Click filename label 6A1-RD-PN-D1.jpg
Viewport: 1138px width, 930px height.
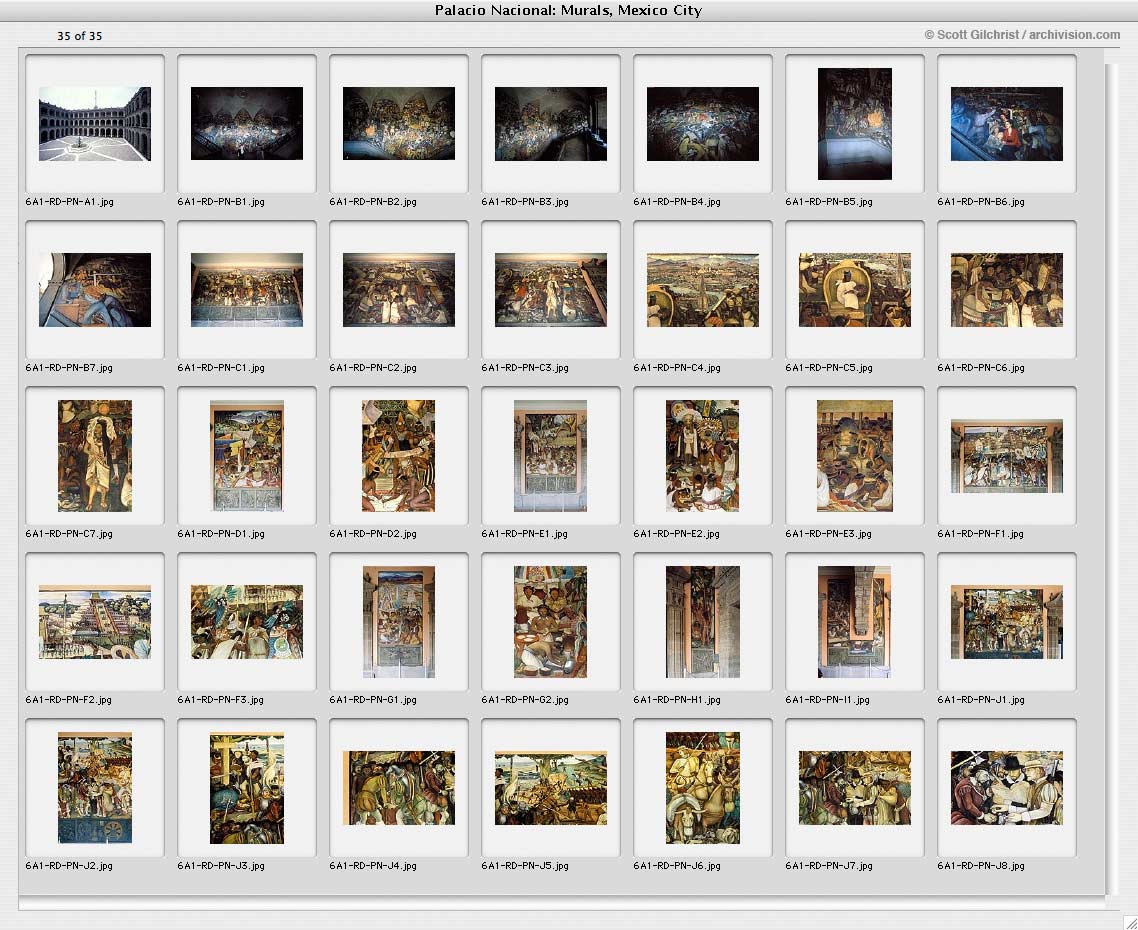click(x=221, y=534)
